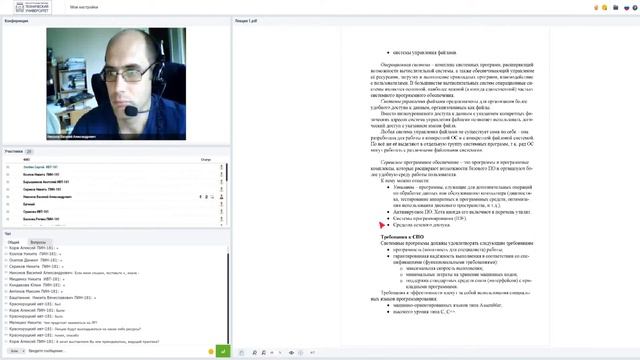Toggle the marker left of Барышников Анатолий
Image resolution: width=640 pixels, height=360 pixels.
pos(8,182)
